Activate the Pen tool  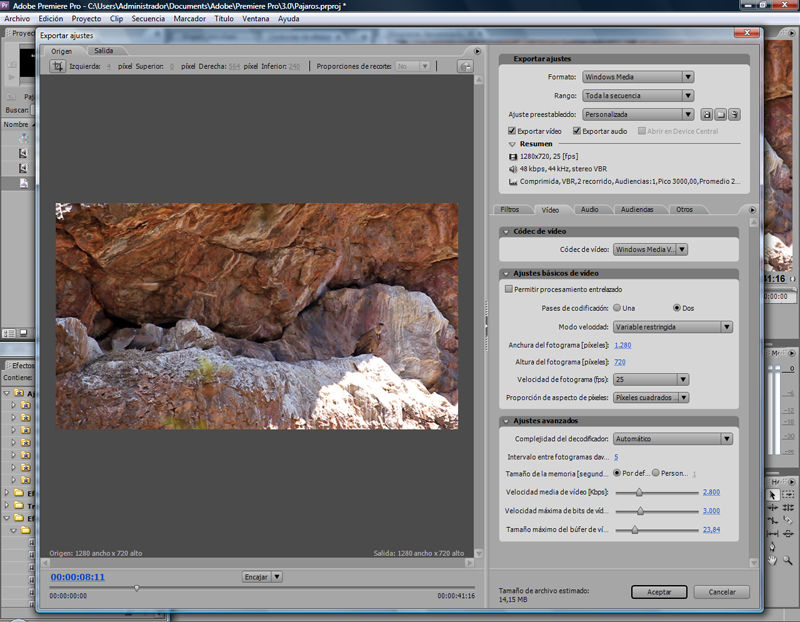(772, 547)
